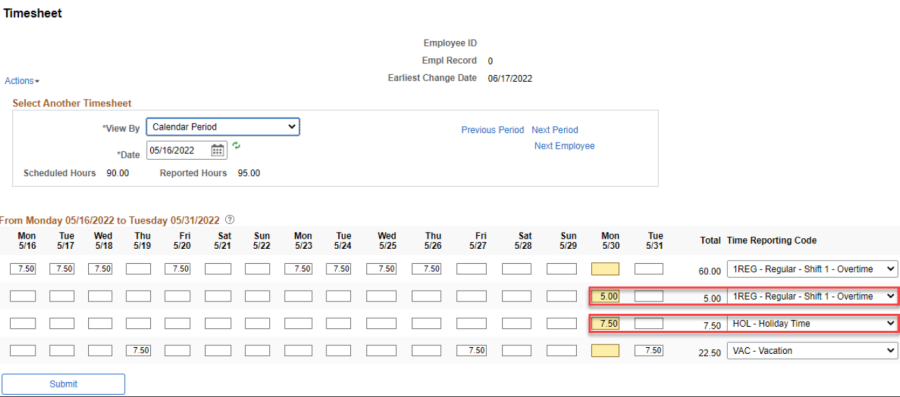Click Thu 5/26 hours field with 7.50
Image resolution: width=900 pixels, height=397 pixels.
coord(426,269)
